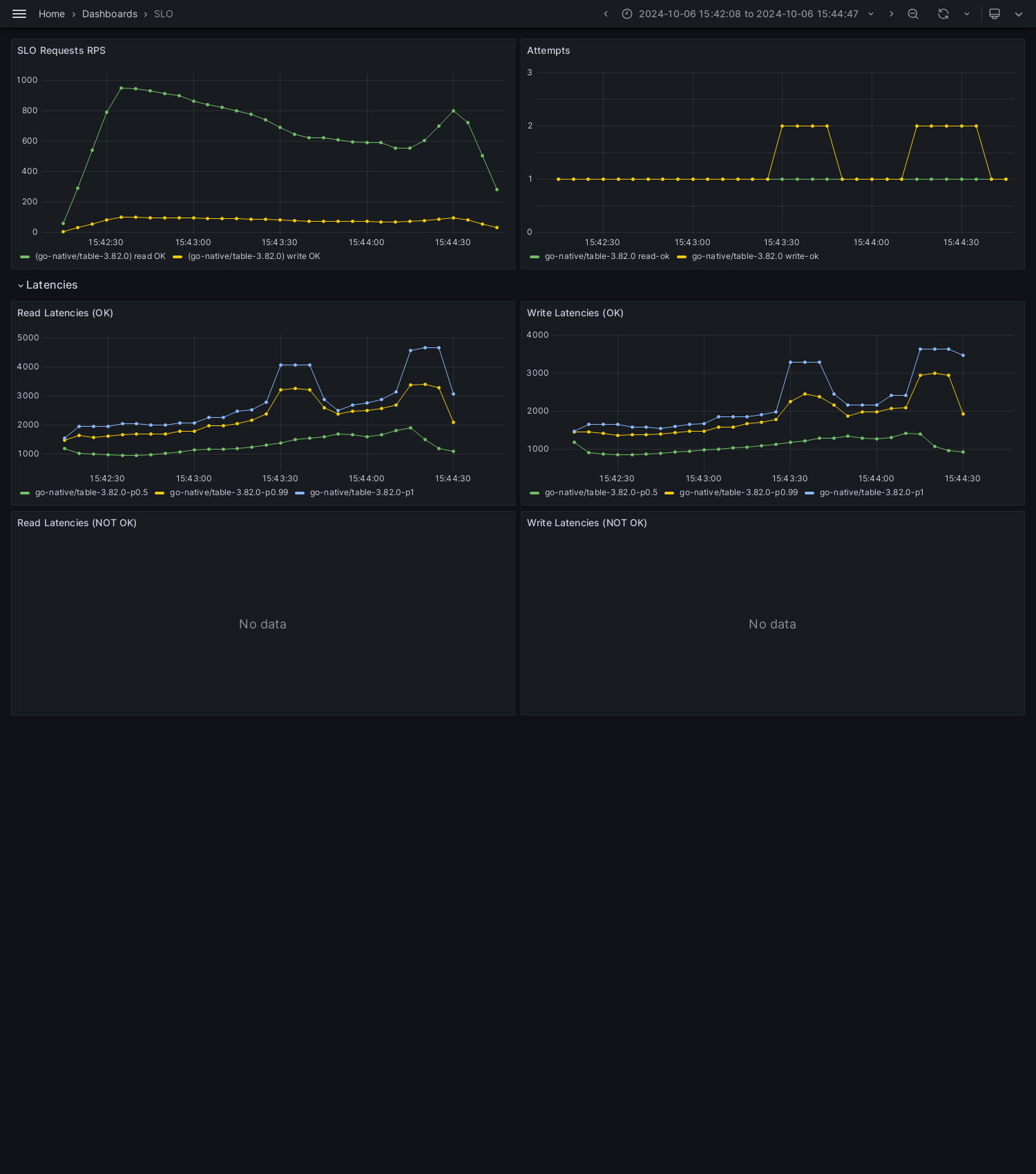1036x1174 pixels.
Task: Toggle p1 series in Write Latencies legend
Action: click(x=872, y=492)
